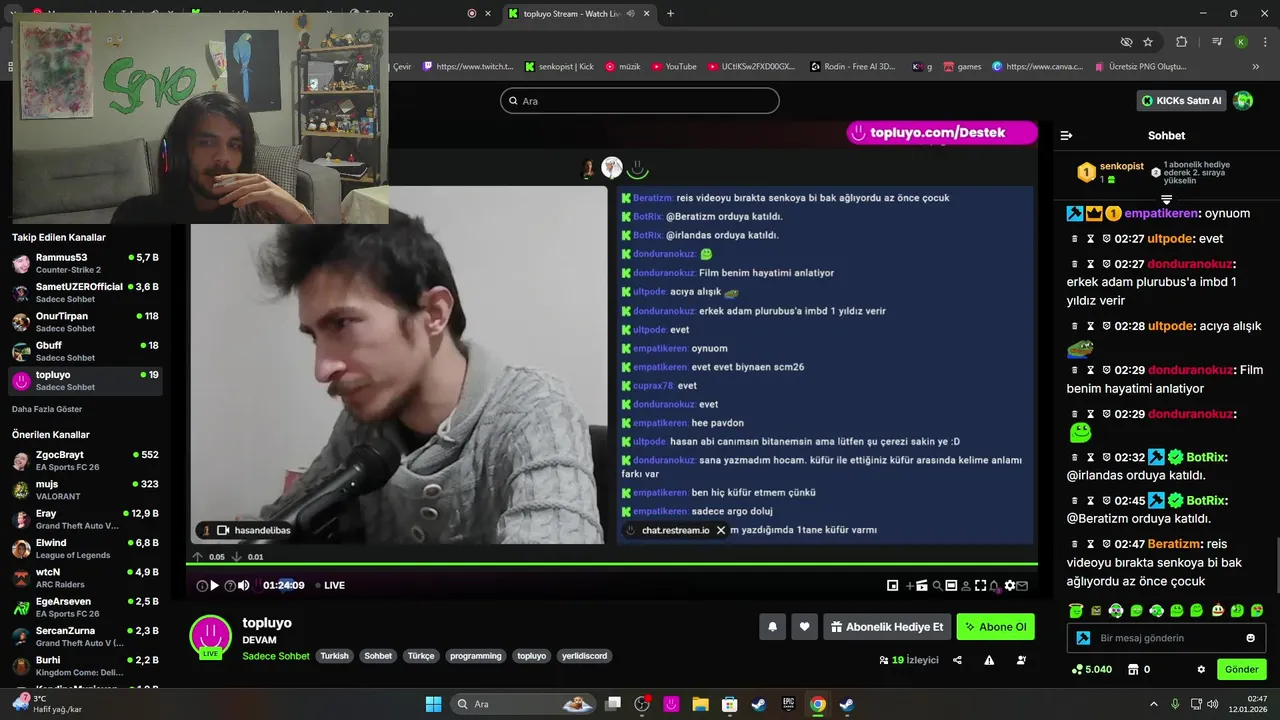Viewport: 1280px width, 720px height.
Task: Open senkopist | Kick bookmark
Action: (559, 67)
